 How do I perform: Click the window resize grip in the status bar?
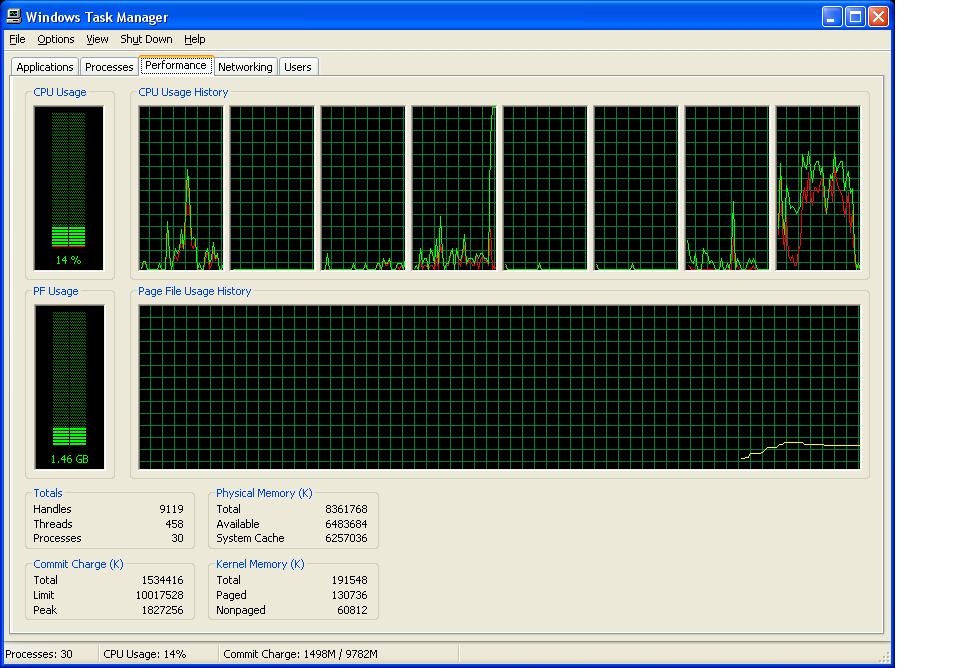coord(885,657)
